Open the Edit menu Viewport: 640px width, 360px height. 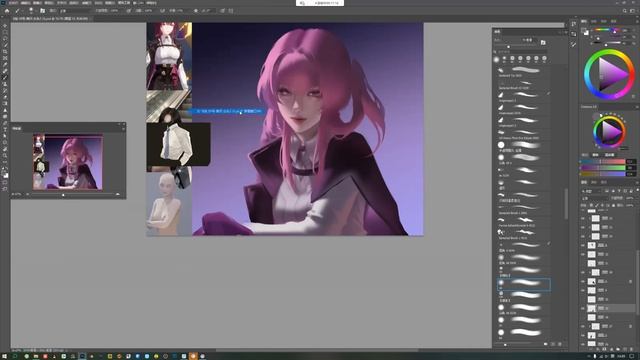(x=25, y=3)
